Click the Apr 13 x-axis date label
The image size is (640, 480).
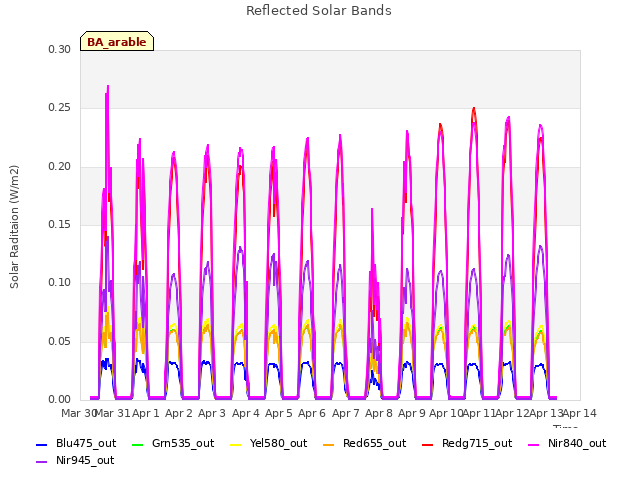546,413
